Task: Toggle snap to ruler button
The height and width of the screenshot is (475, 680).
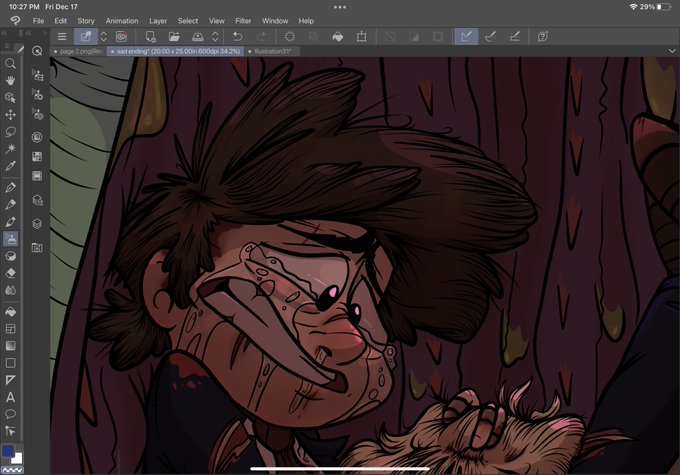Action: coord(466,36)
